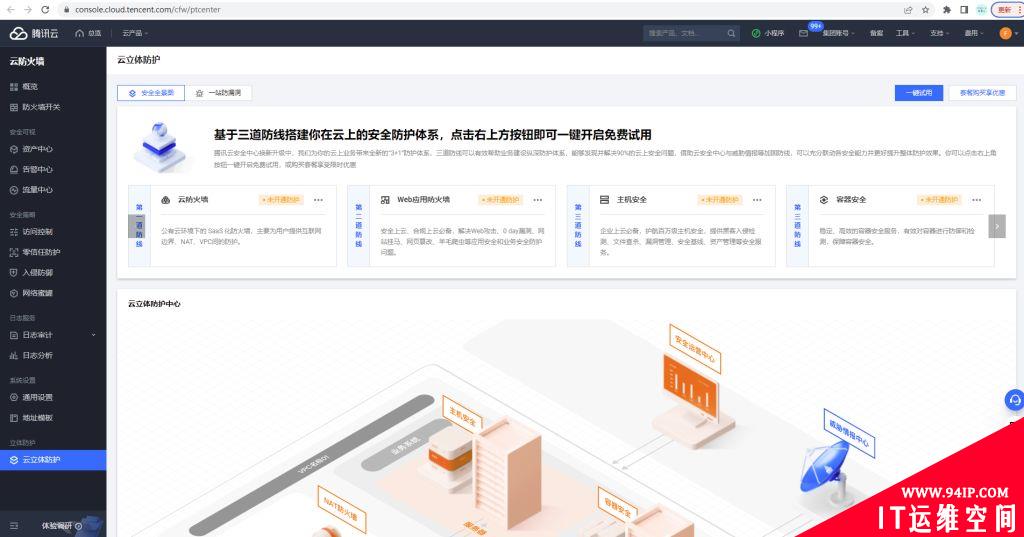The image size is (1024, 537).
Task: Click Web应用防火墙 card's orange status tag
Action: pos(500,200)
